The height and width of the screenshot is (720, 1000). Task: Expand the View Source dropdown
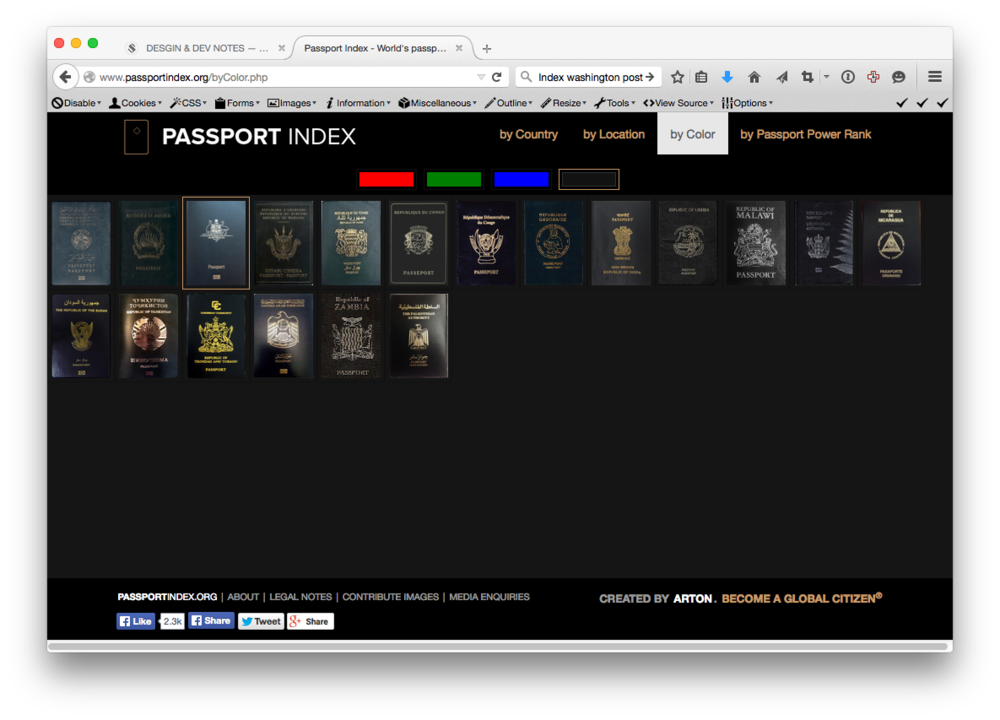coord(678,102)
